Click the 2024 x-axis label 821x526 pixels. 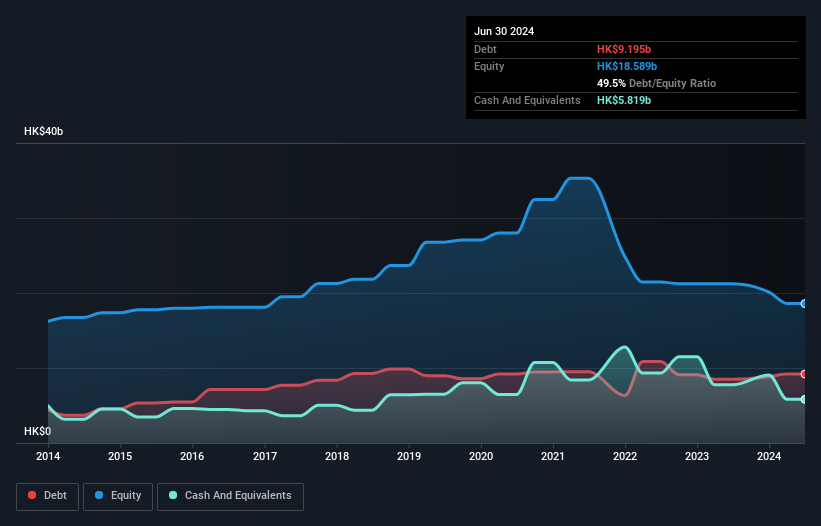point(769,456)
